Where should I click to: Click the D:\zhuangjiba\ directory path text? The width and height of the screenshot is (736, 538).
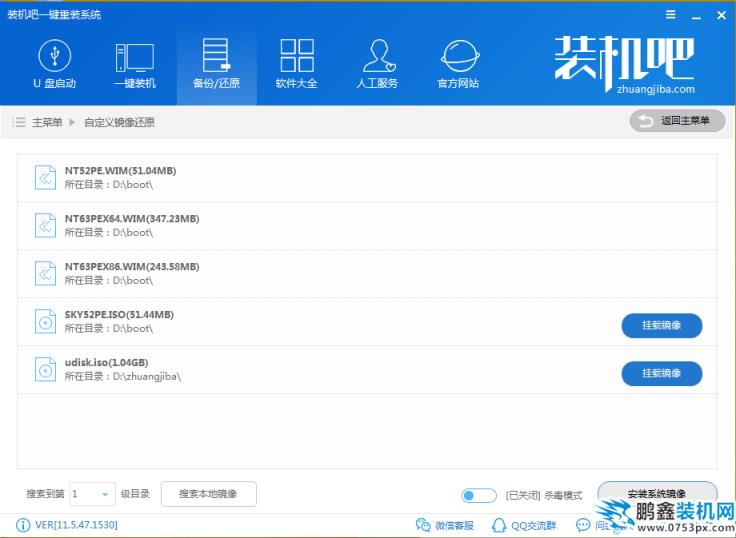pos(147,377)
